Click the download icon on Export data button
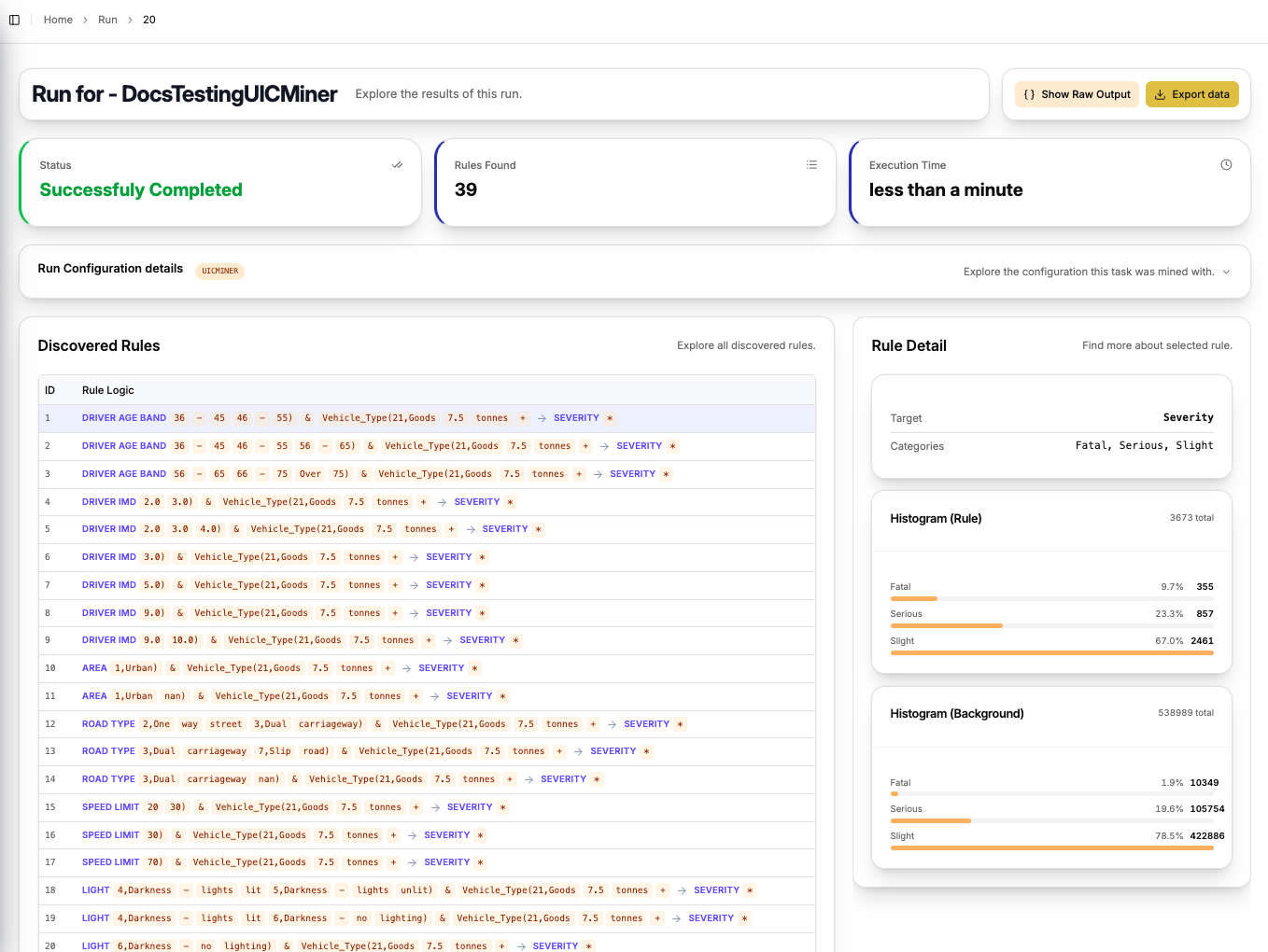The width and height of the screenshot is (1268, 952). pyautogui.click(x=1159, y=94)
